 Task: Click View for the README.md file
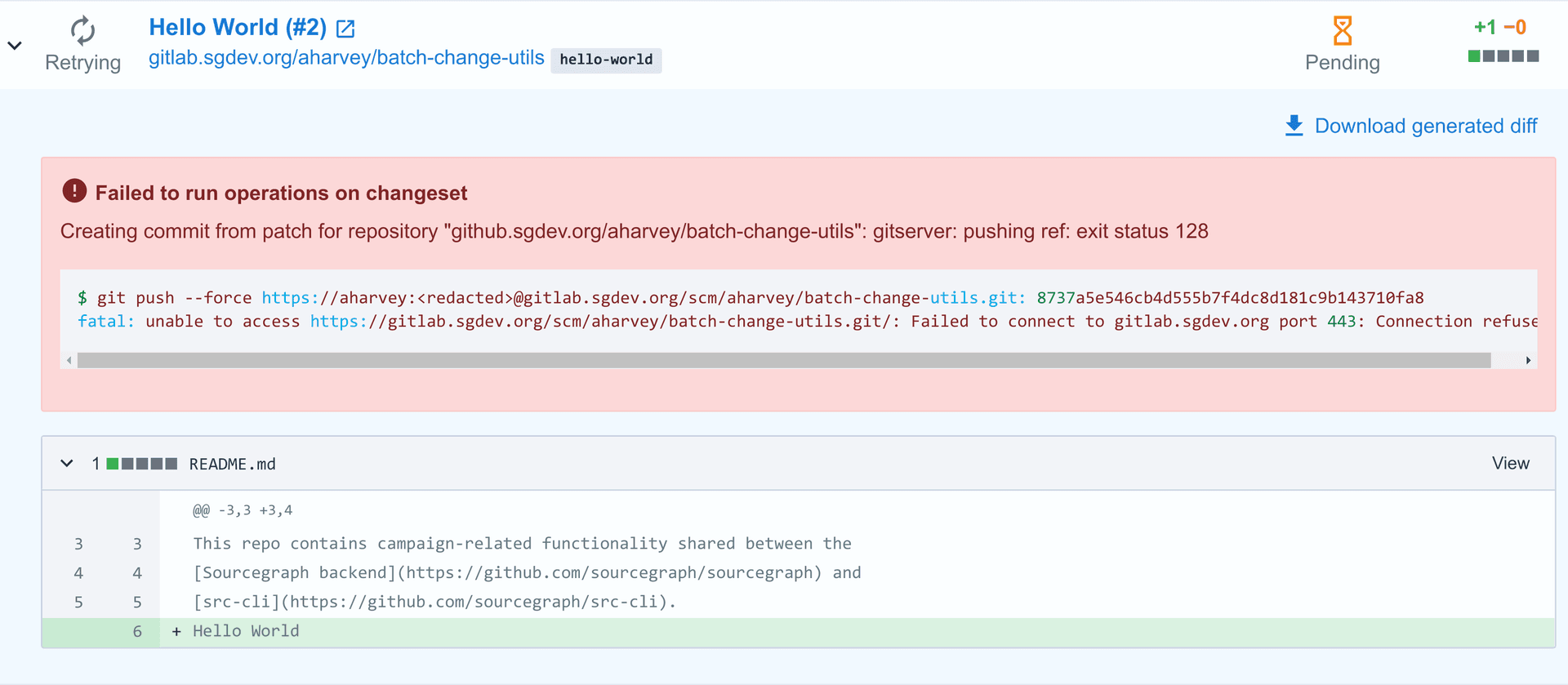(x=1511, y=463)
